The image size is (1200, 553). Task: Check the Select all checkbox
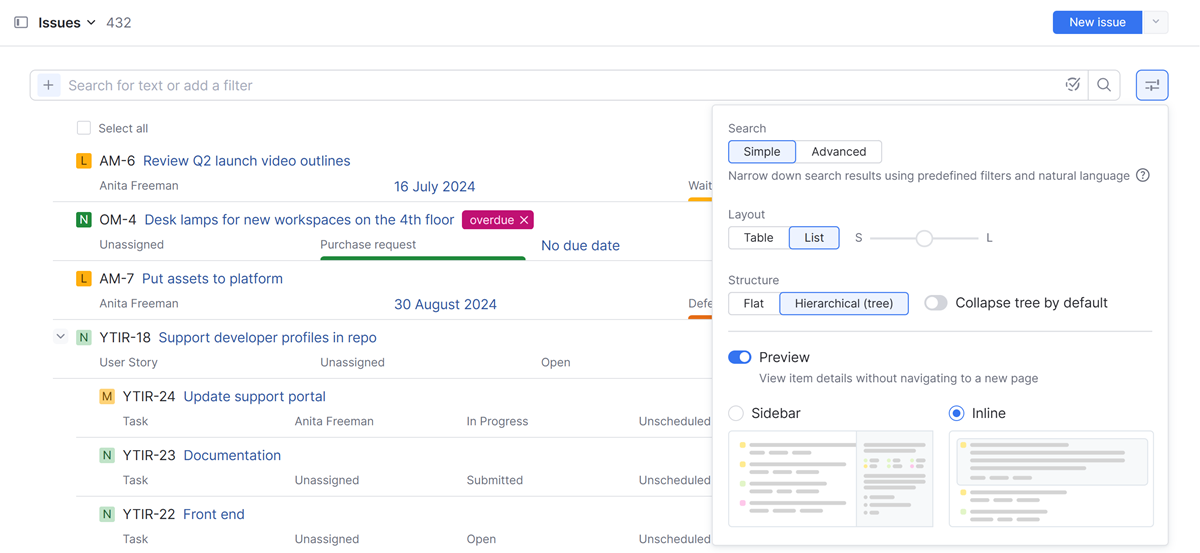click(x=84, y=128)
